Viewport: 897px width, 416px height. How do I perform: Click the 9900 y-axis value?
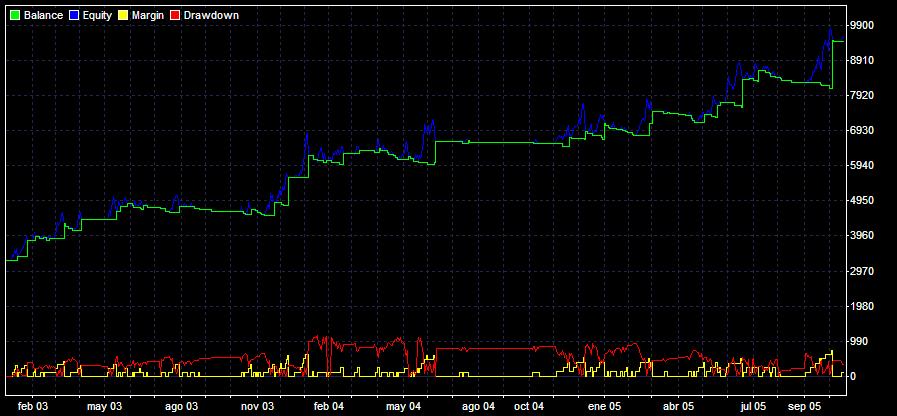click(861, 25)
